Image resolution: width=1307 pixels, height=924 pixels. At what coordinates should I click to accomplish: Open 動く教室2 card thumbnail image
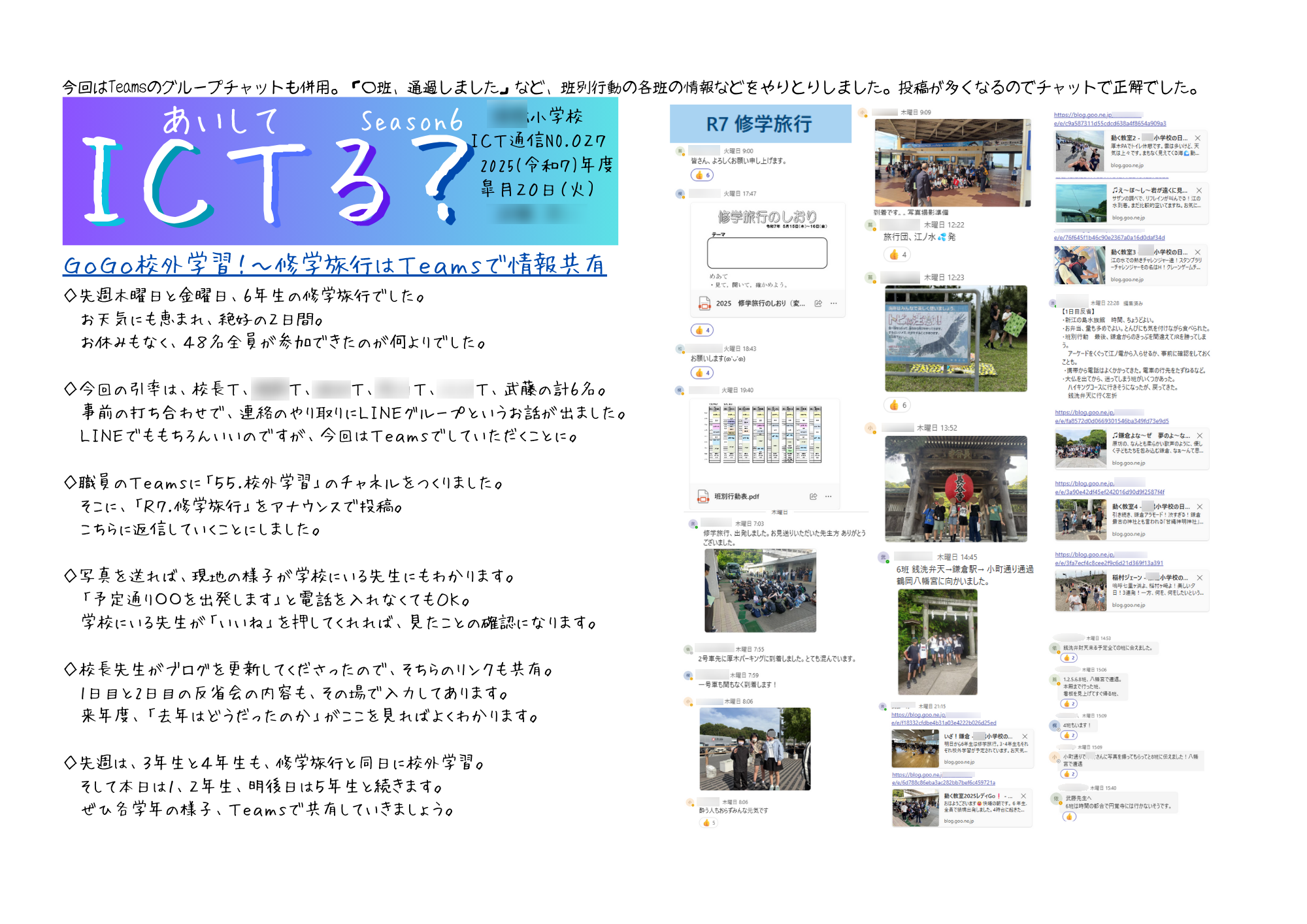[1080, 151]
